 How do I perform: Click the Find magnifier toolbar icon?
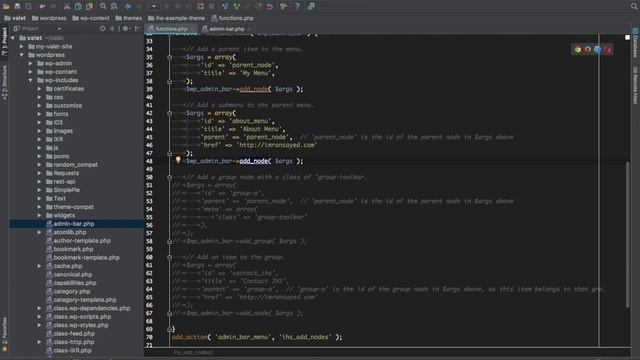point(103,6)
